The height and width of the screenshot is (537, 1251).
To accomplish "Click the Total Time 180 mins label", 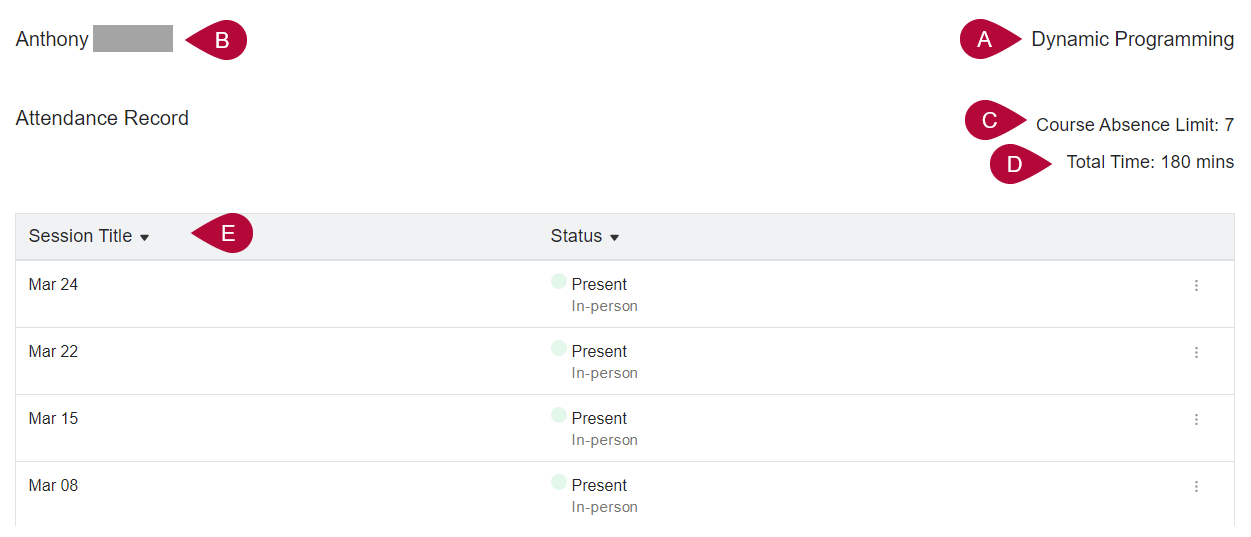I will (1150, 162).
